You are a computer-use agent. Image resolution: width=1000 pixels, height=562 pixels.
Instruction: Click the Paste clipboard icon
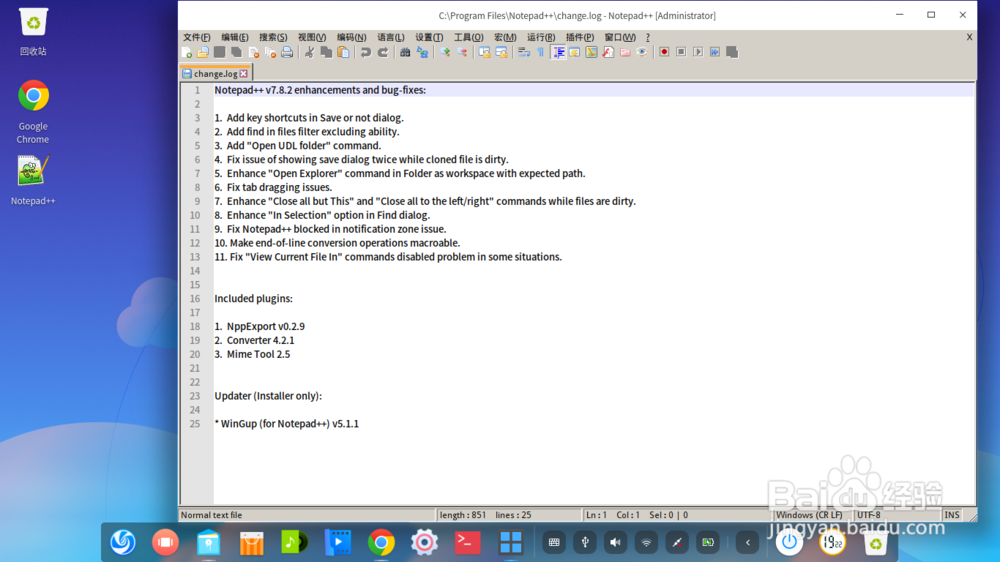tap(343, 52)
